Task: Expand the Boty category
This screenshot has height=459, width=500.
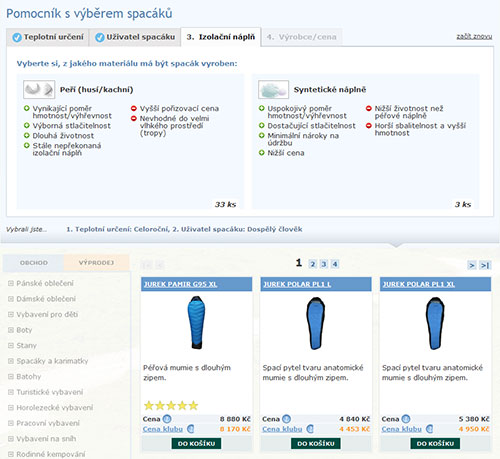Action: pos(11,330)
